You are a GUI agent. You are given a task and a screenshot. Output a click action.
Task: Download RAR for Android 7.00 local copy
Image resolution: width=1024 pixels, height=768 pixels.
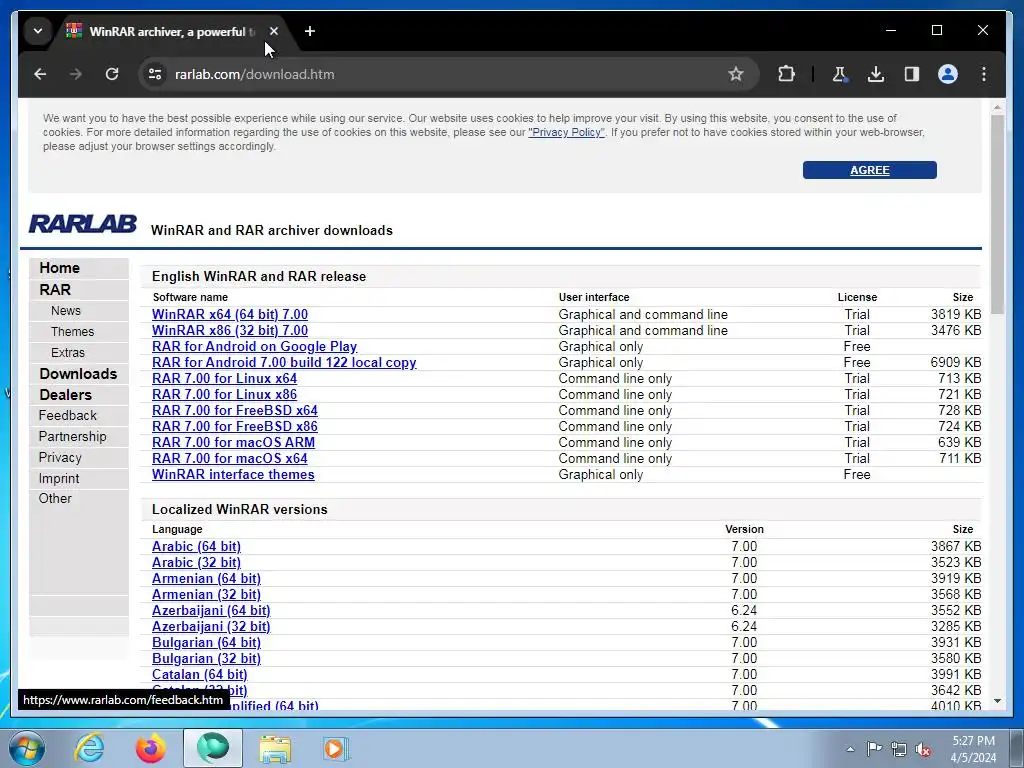(x=284, y=362)
